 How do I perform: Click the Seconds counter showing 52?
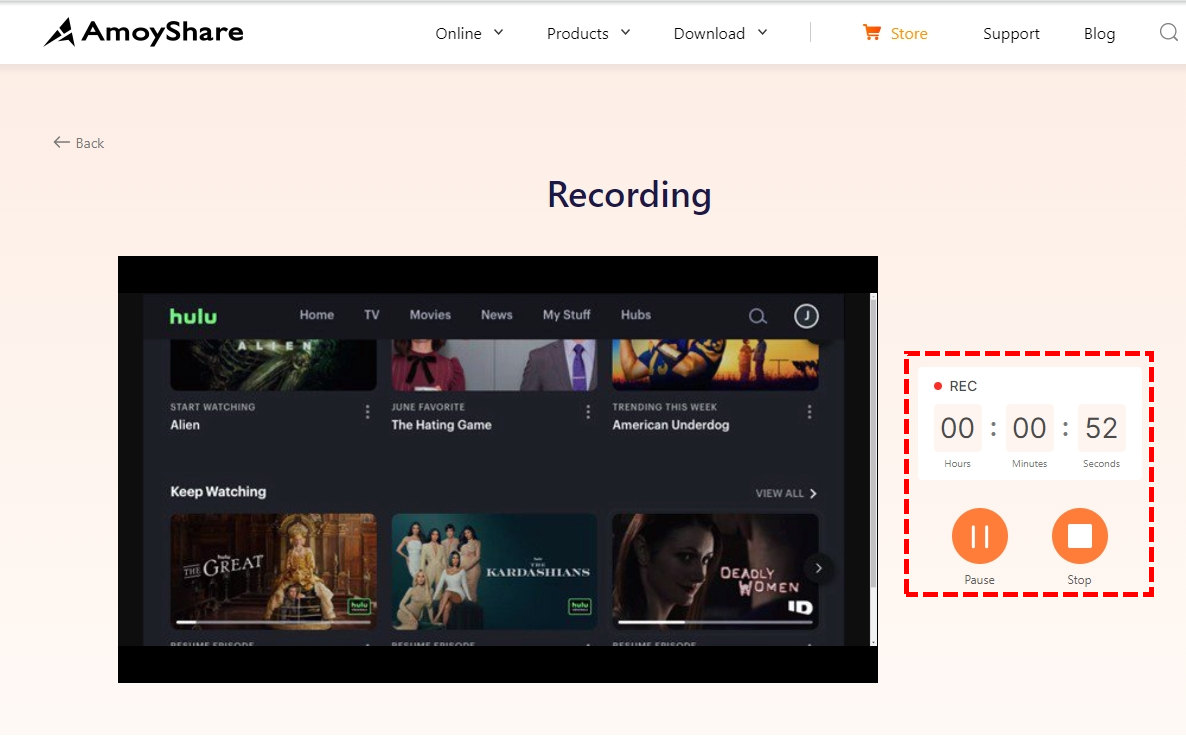pyautogui.click(x=1101, y=428)
